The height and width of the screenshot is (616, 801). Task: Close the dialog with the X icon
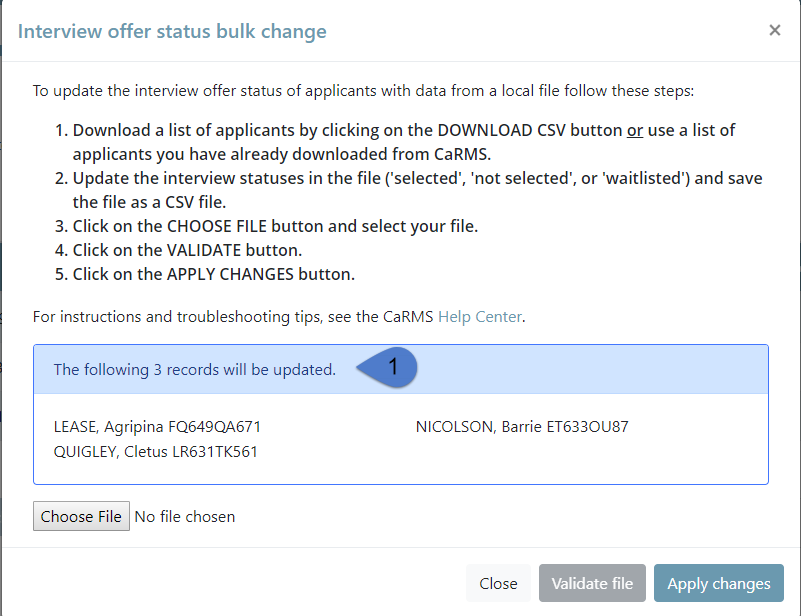point(774,31)
